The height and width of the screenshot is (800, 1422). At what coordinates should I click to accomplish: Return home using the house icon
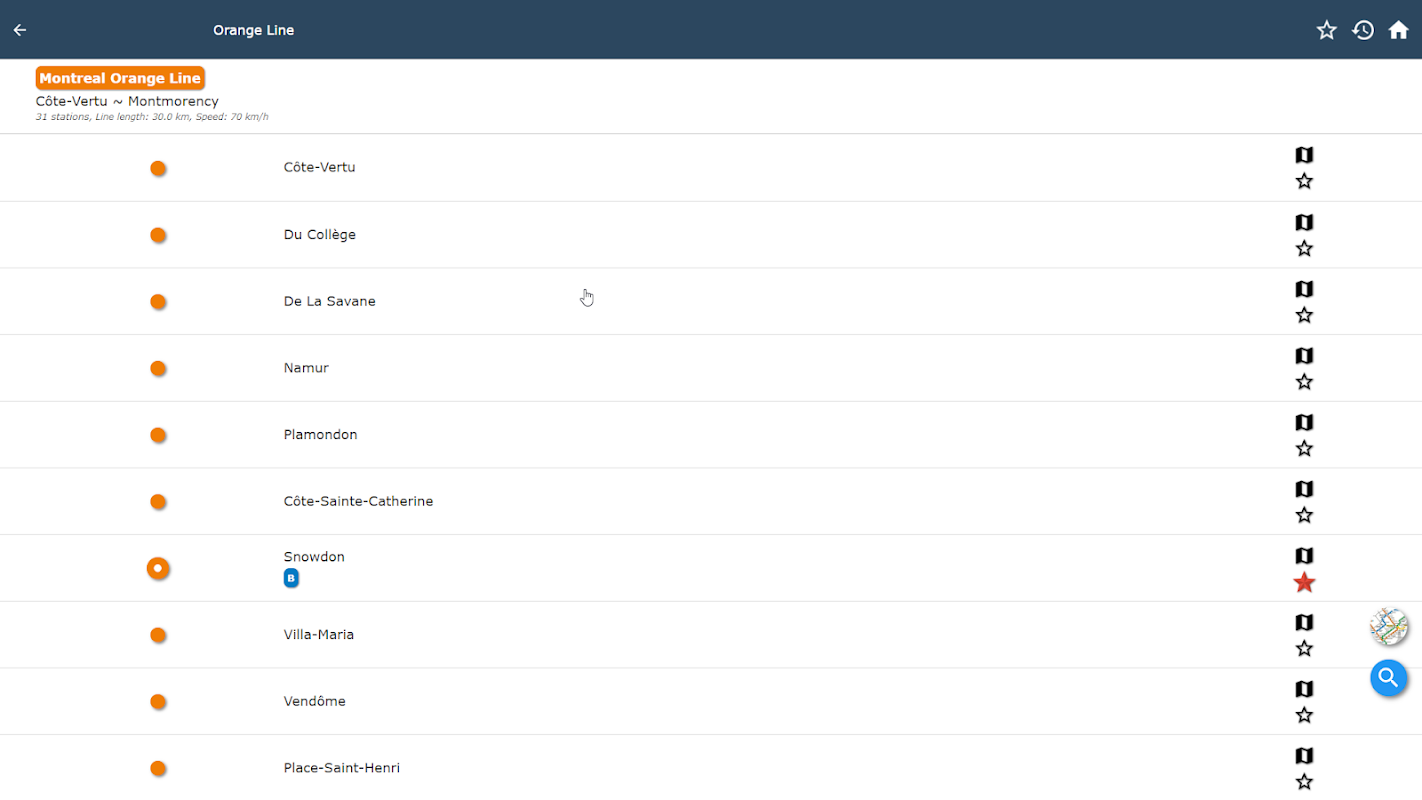point(1398,30)
